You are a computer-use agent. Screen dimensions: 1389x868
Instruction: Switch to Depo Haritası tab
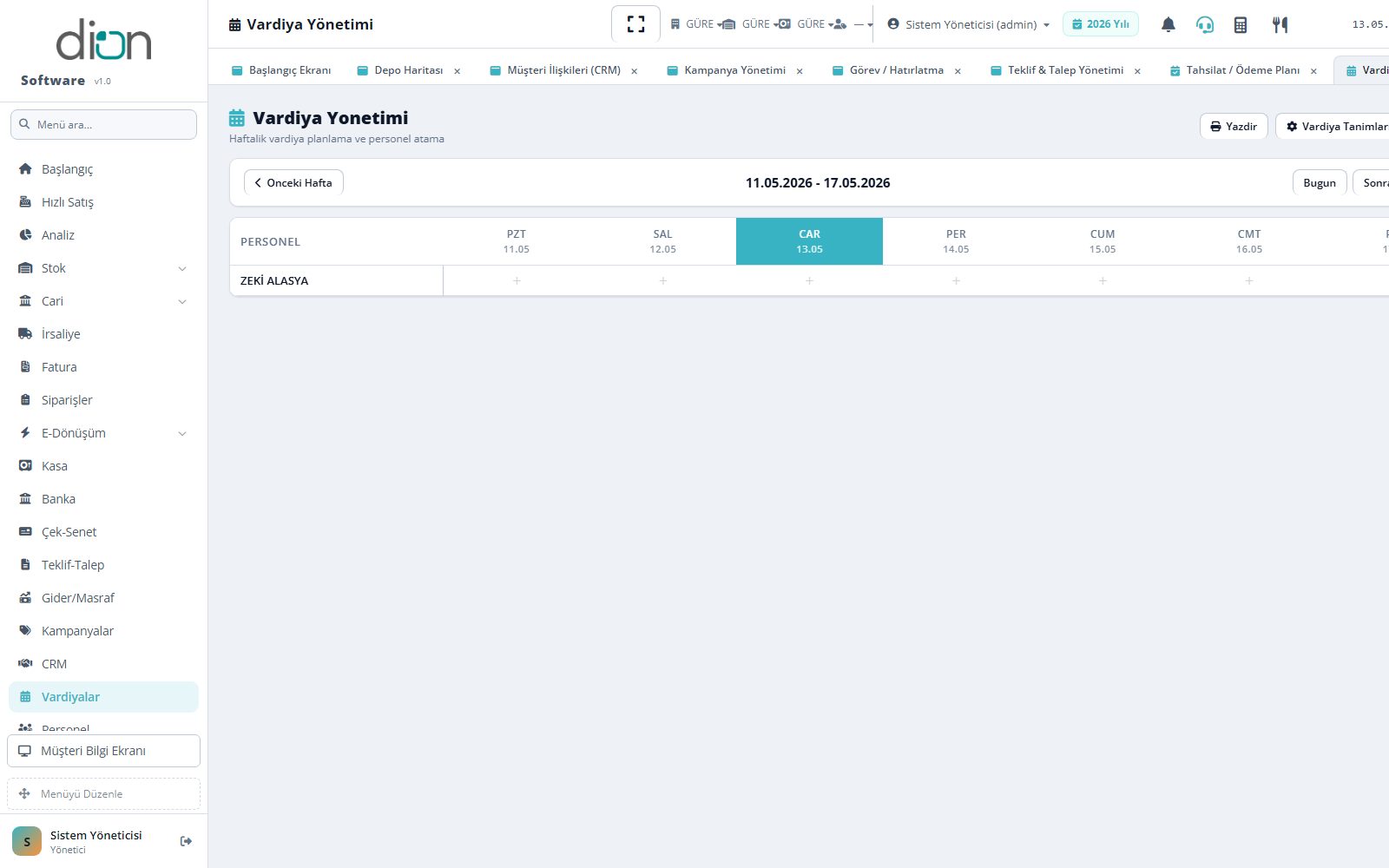coord(400,70)
